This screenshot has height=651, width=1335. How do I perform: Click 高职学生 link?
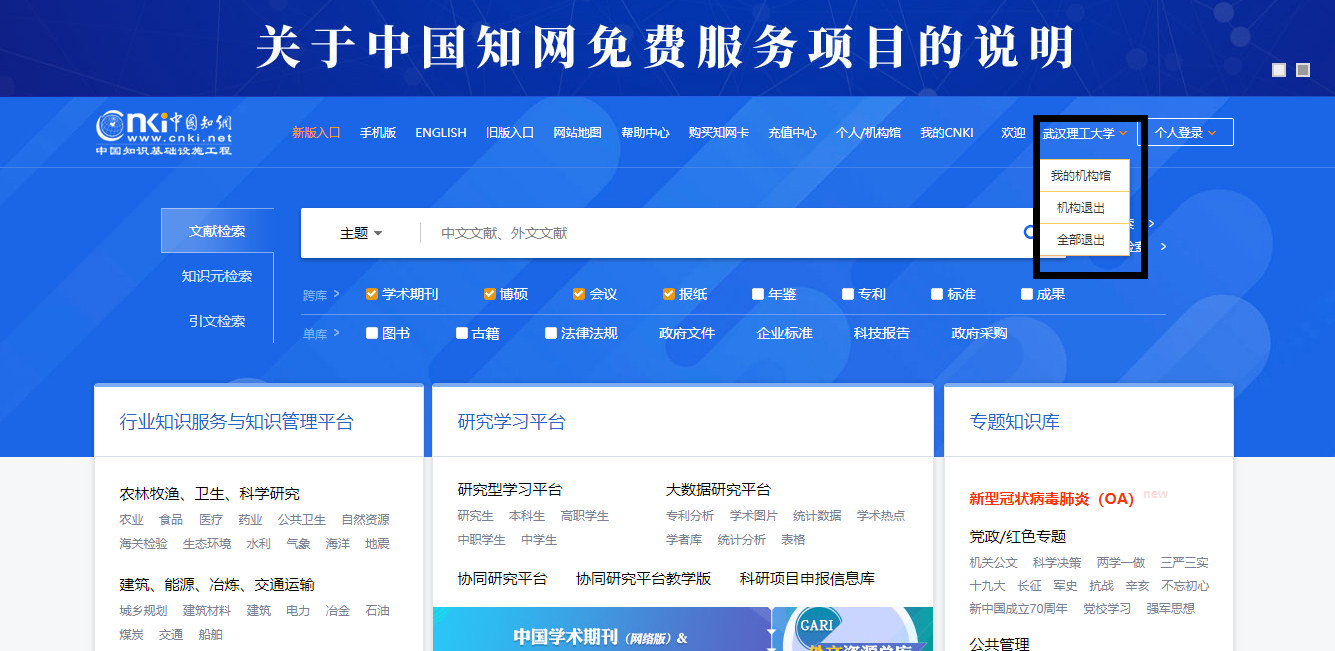pos(585,516)
